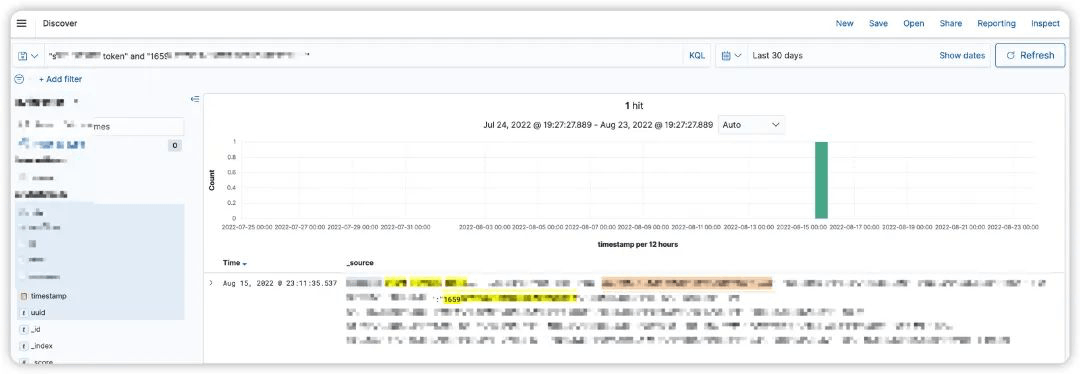Open the hamburger navigation menu
Screen dimensions: 1080x374
coord(21,23)
